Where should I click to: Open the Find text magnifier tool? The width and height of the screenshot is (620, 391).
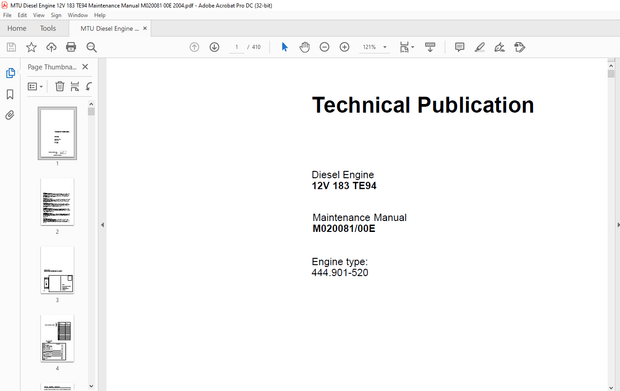(x=91, y=47)
